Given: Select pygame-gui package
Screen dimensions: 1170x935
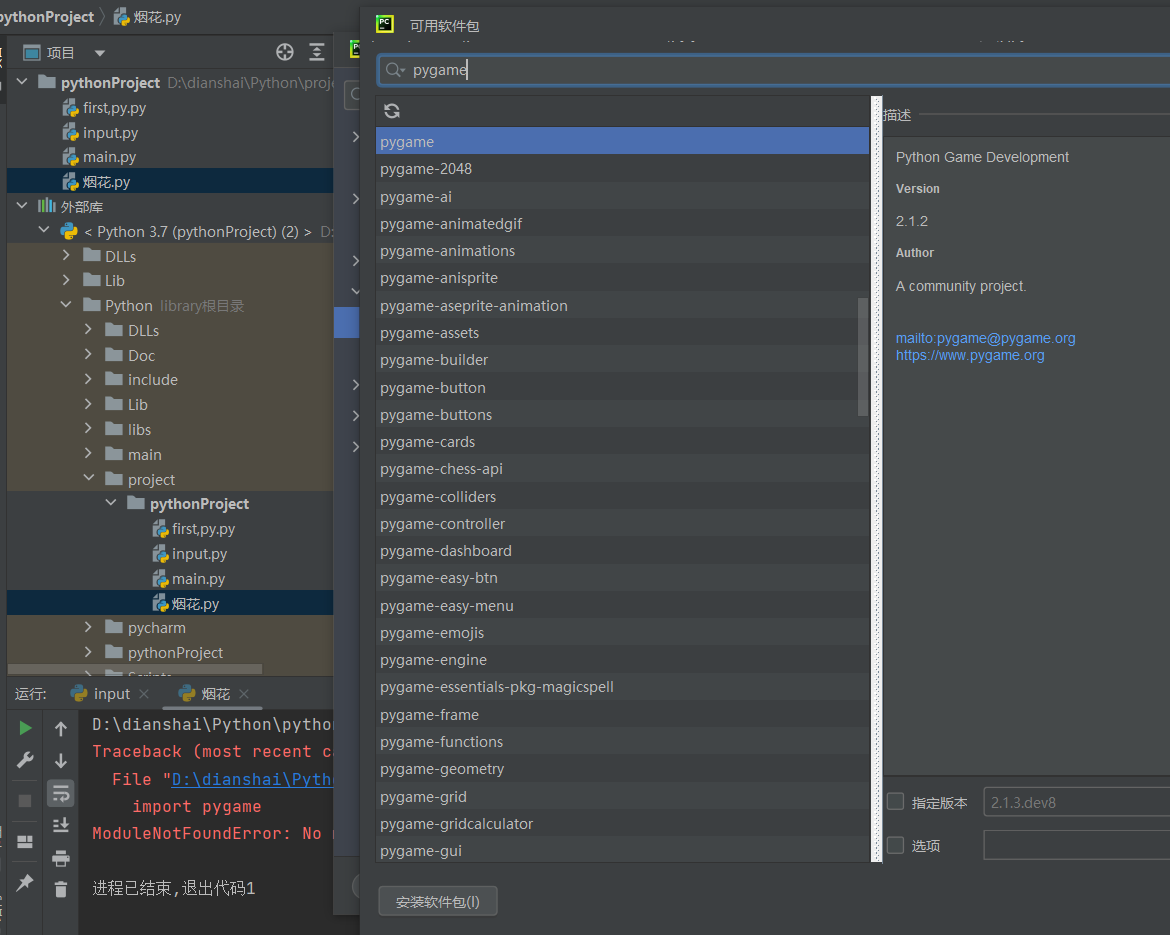Looking at the screenshot, I should click(x=622, y=851).
